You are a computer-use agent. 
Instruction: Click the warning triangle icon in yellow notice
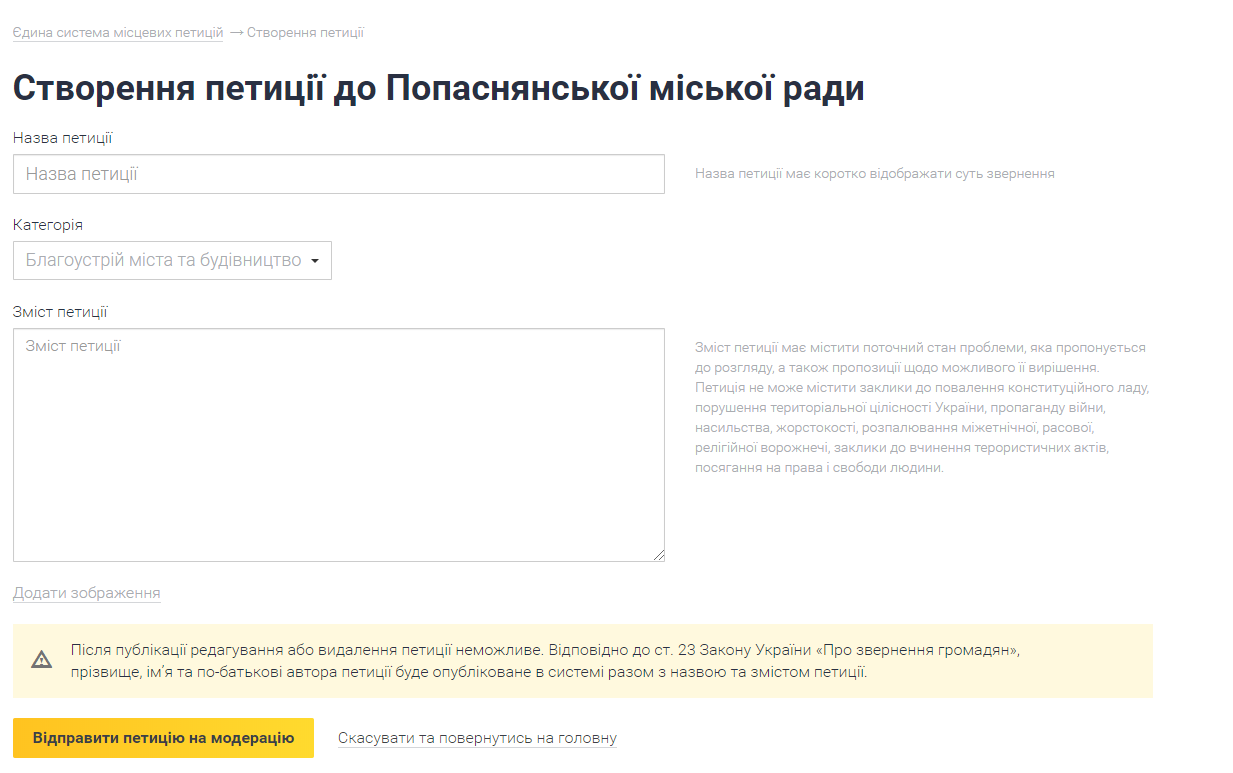click(x=41, y=660)
